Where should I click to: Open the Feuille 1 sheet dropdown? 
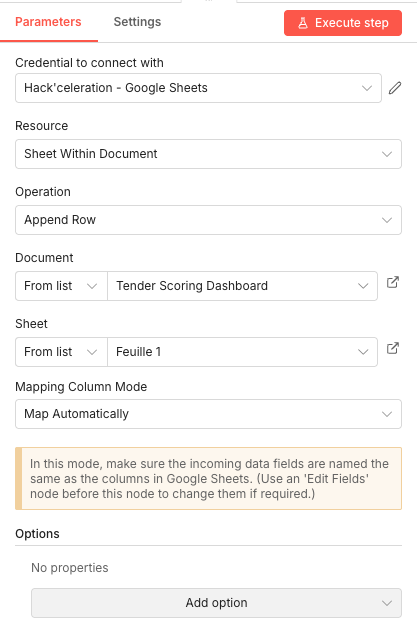(242, 352)
